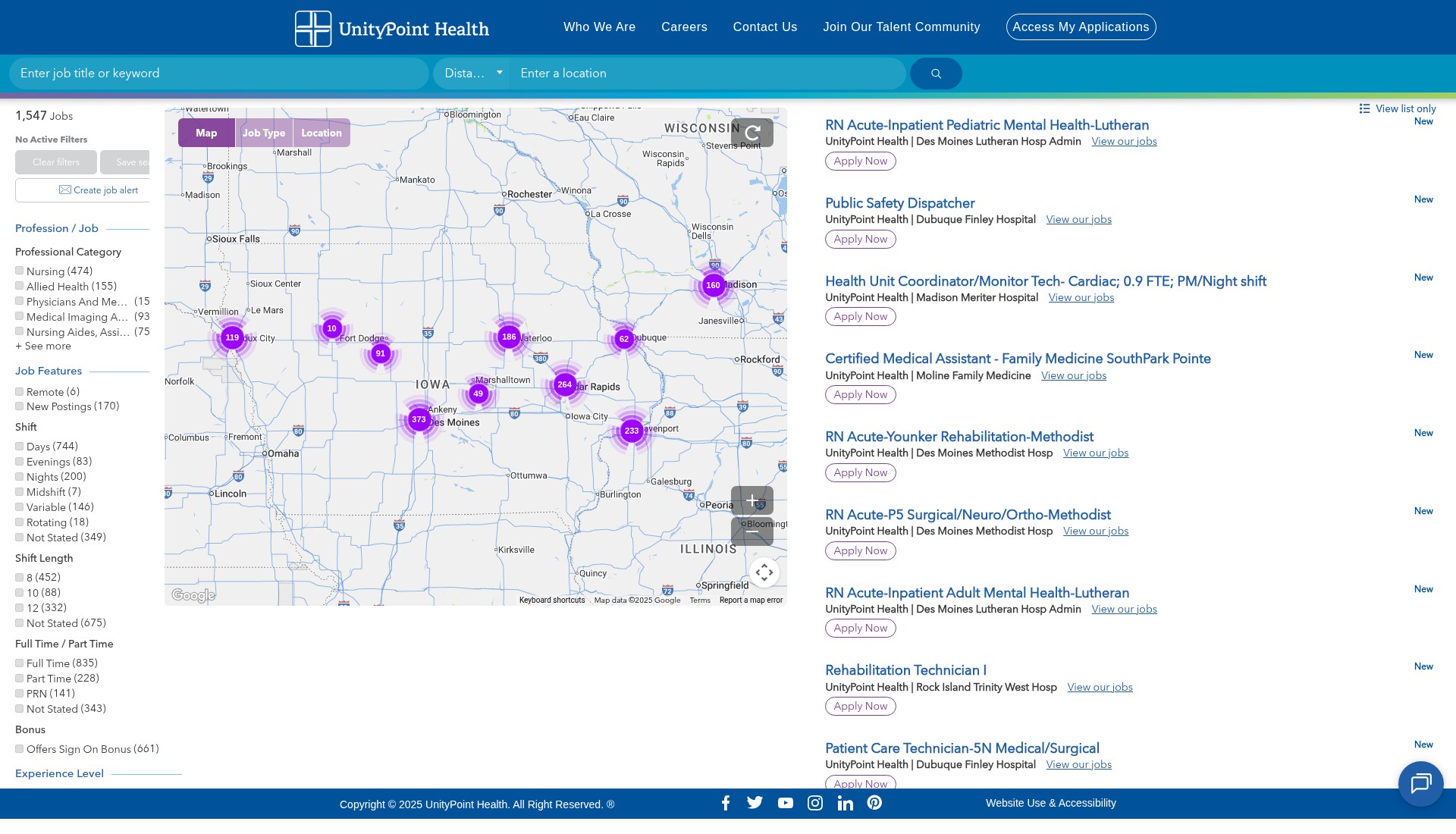1456x834 pixels.
Task: Open the Distance dropdown
Action: pos(473,74)
